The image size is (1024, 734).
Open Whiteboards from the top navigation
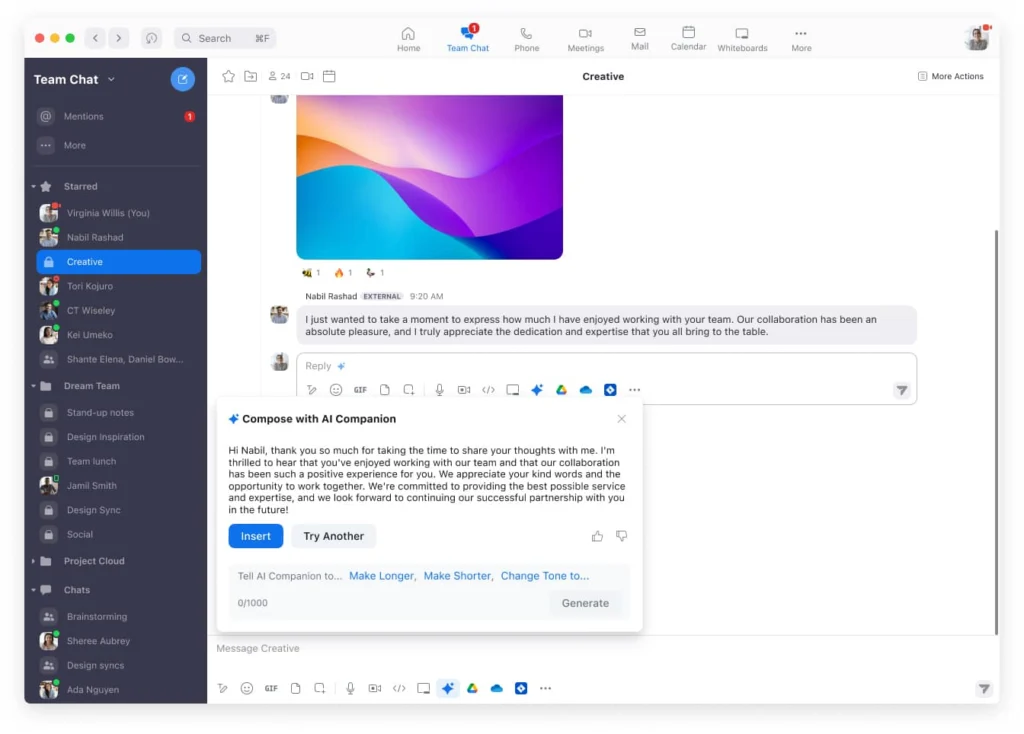point(741,38)
